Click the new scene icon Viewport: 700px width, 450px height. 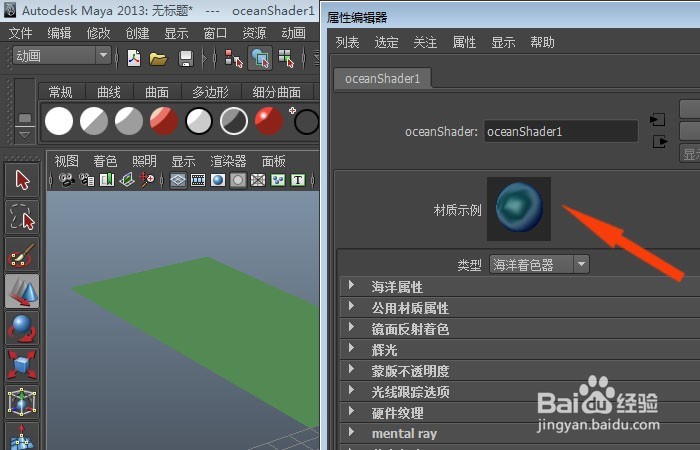133,58
